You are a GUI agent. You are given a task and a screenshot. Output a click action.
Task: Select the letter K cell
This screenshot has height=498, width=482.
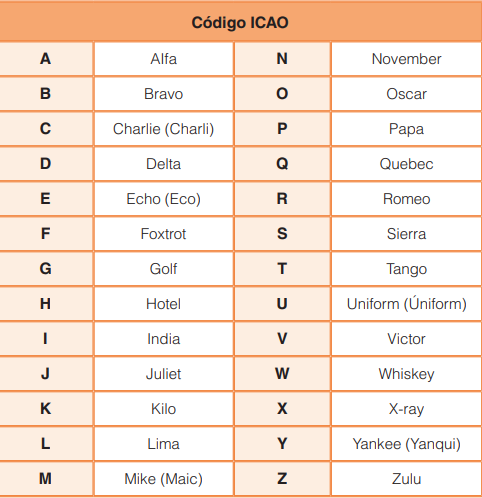click(x=46, y=409)
